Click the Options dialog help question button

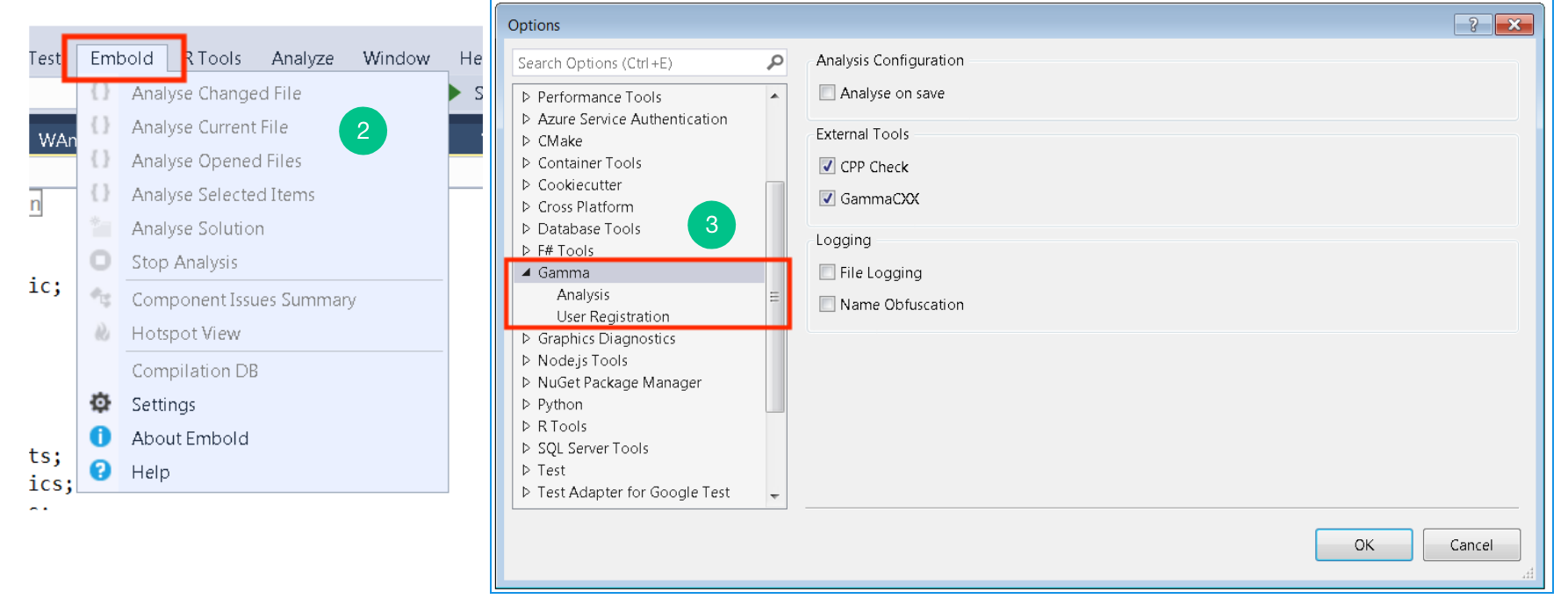click(1473, 25)
